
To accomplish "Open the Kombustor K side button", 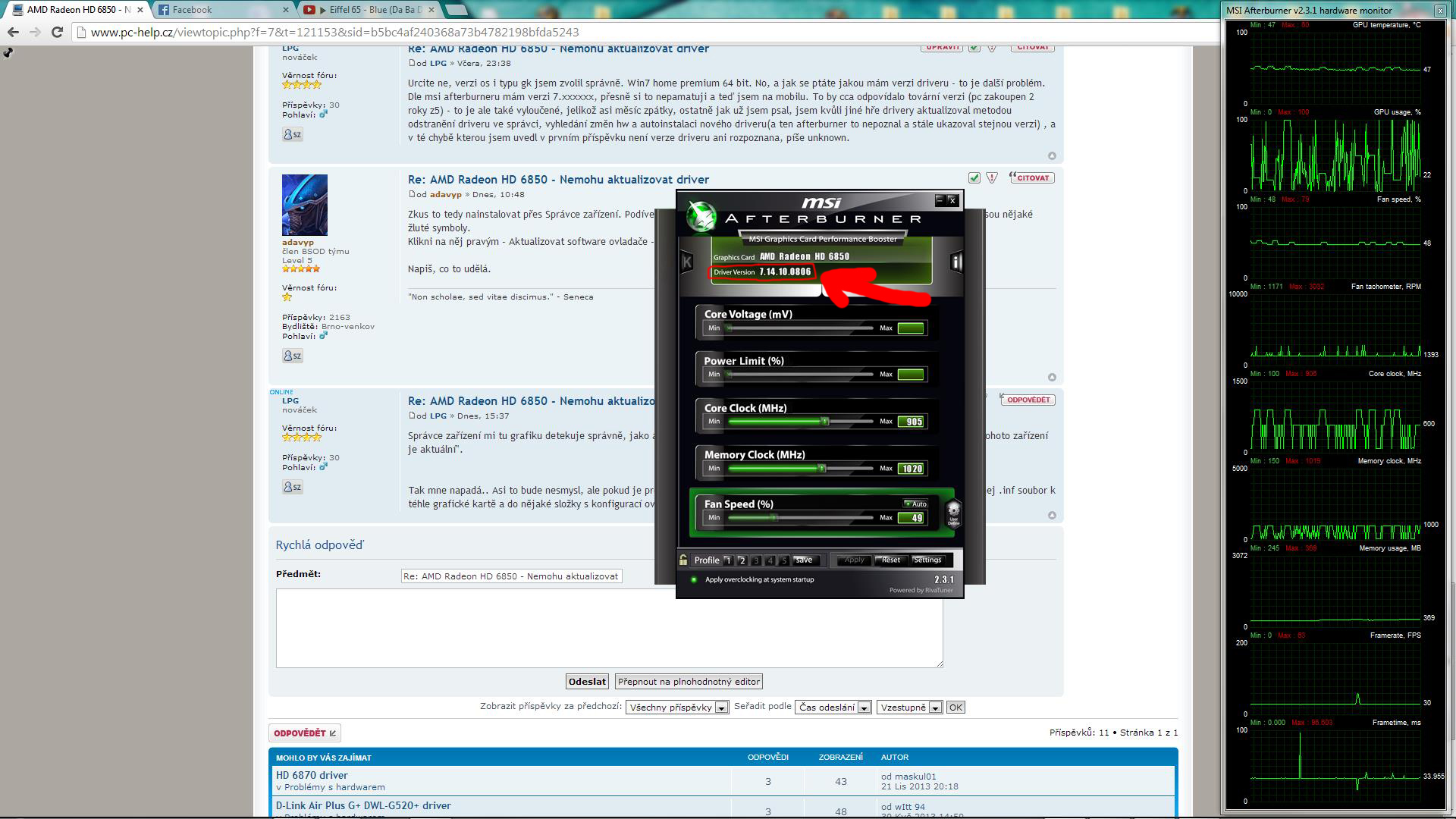I will 687,262.
